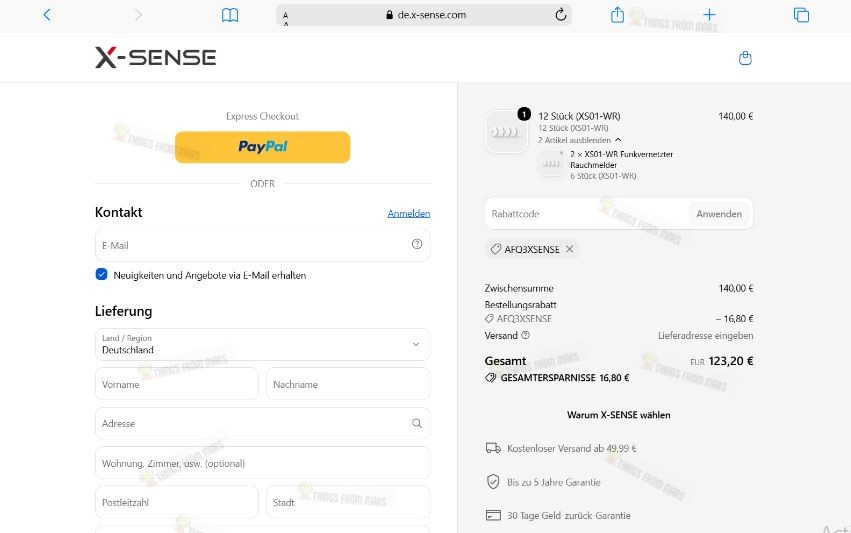
Task: Click the delivery truck icon for free shipping
Action: (493, 448)
